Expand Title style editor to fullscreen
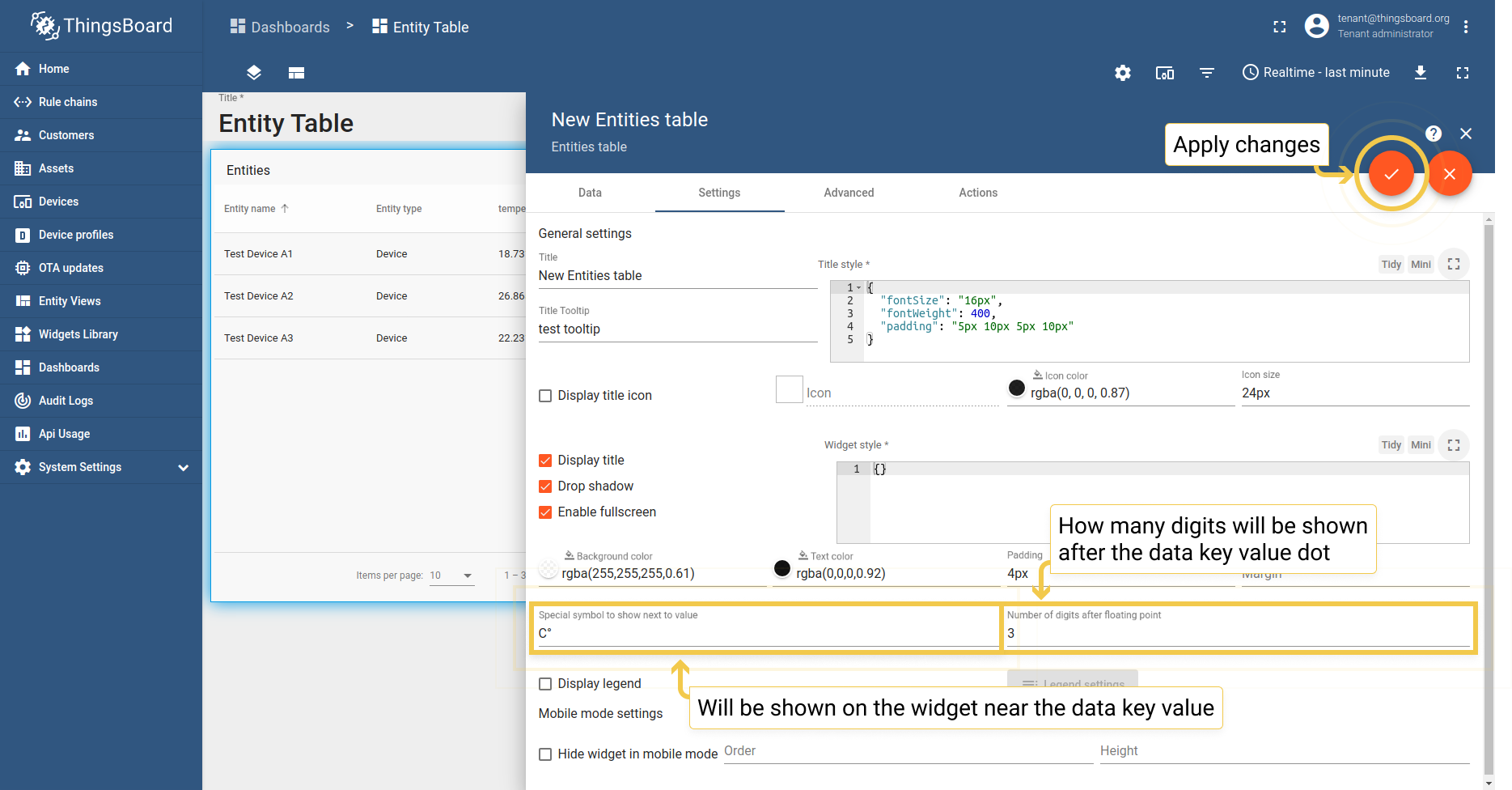Image resolution: width=1512 pixels, height=790 pixels. 1453,264
